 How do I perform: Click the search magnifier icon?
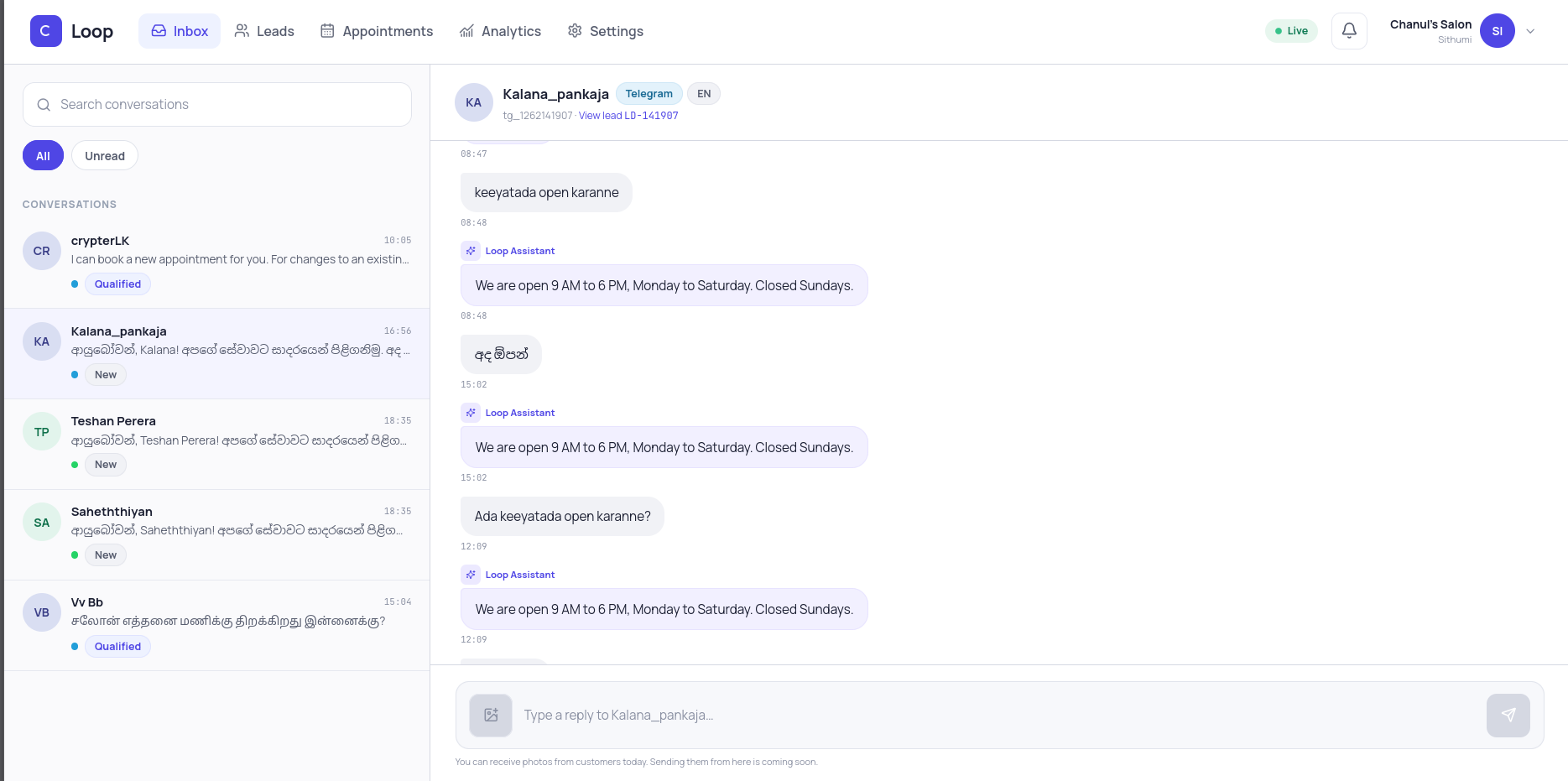click(x=44, y=105)
